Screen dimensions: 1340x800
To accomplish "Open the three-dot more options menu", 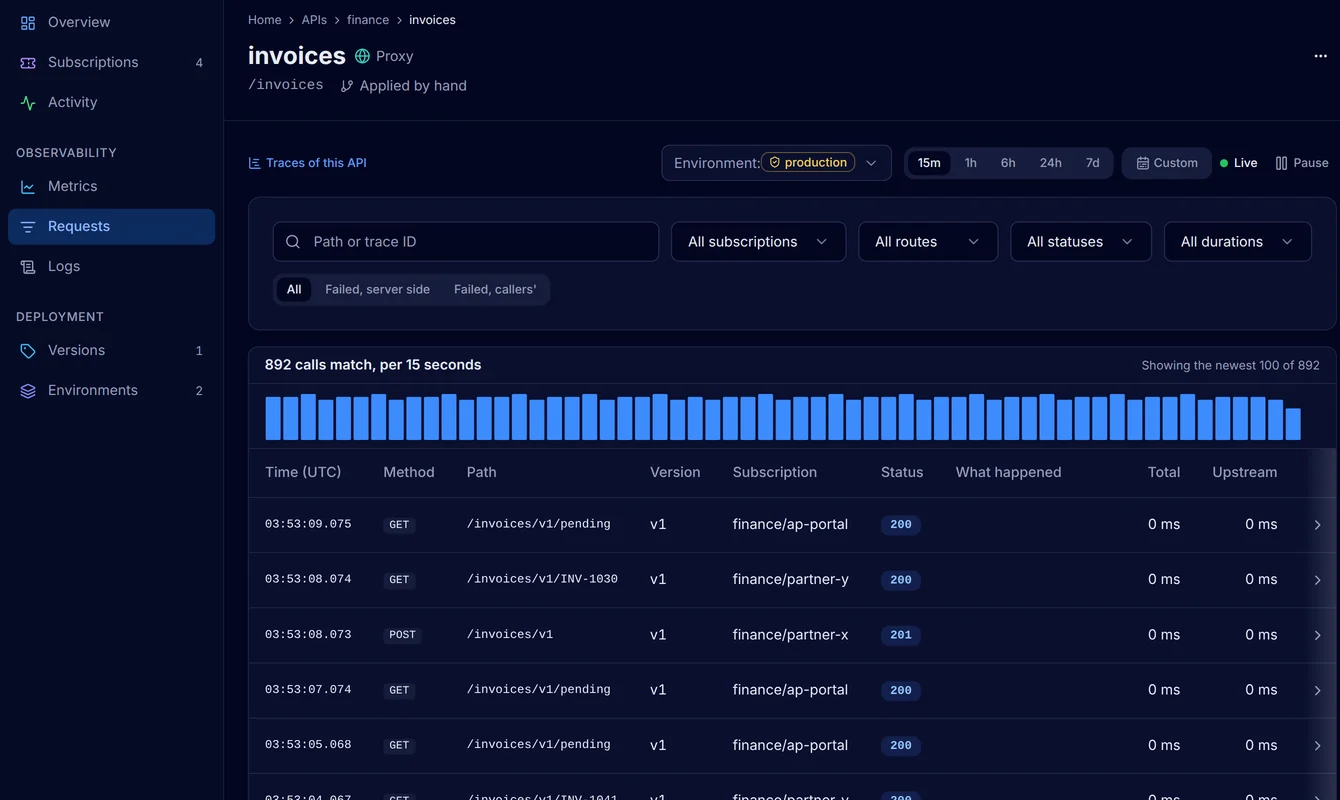I will [1320, 56].
